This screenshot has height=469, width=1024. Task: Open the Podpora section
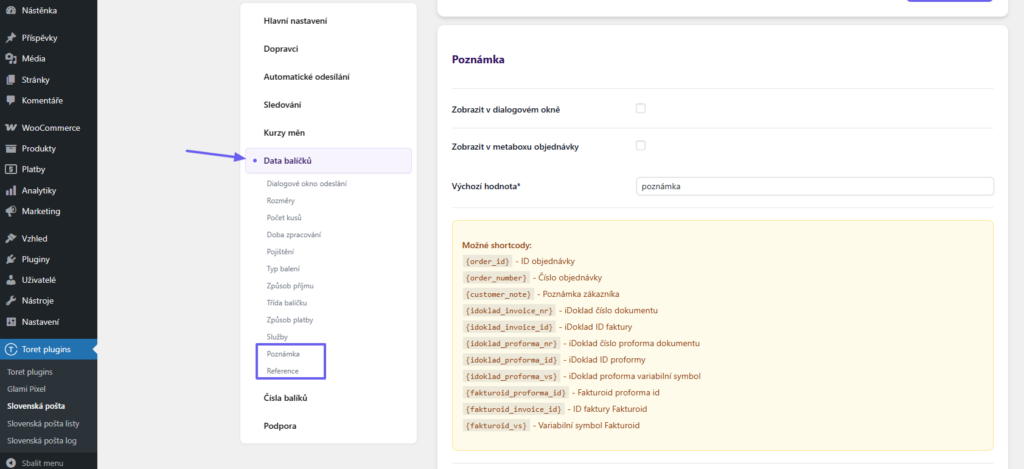point(280,426)
